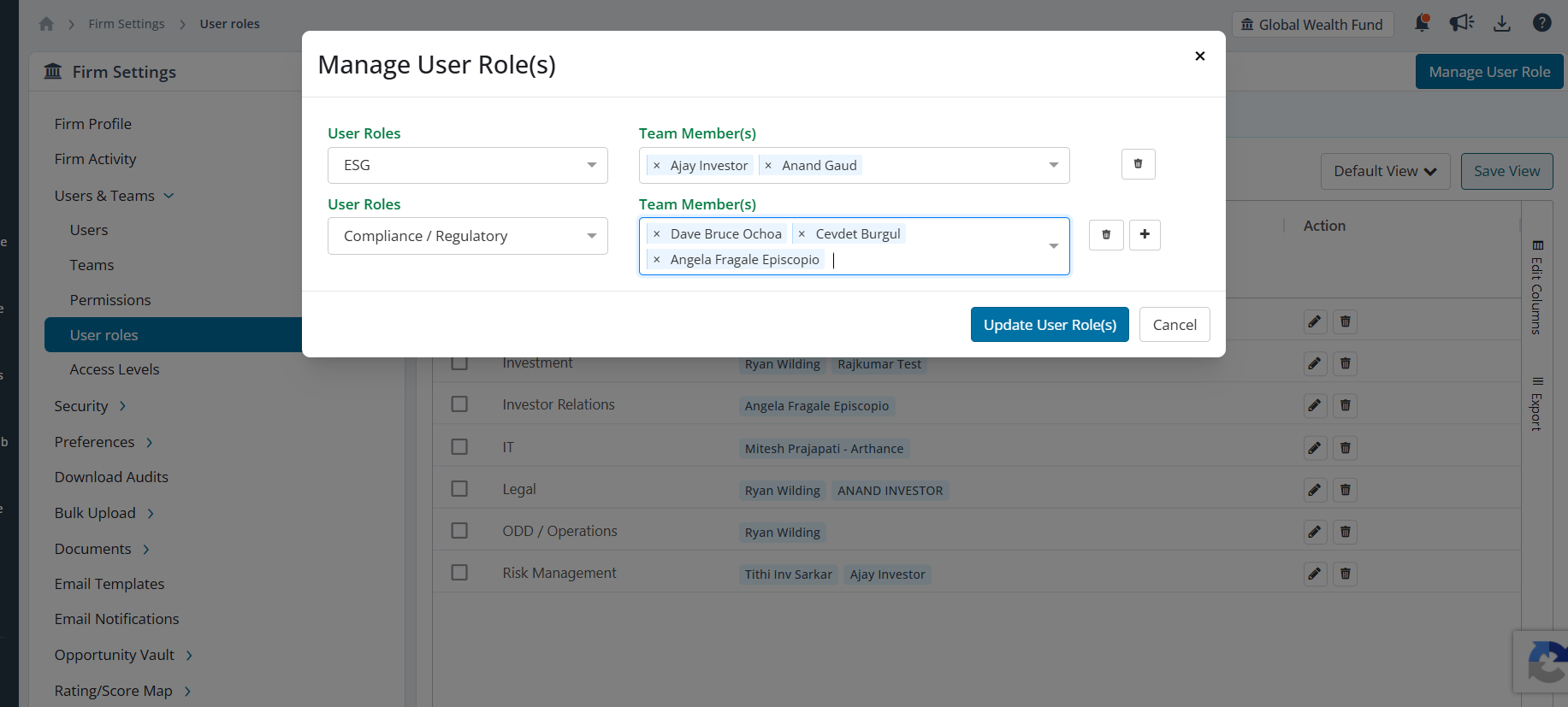Open Email Templates in sidebar

109,584
